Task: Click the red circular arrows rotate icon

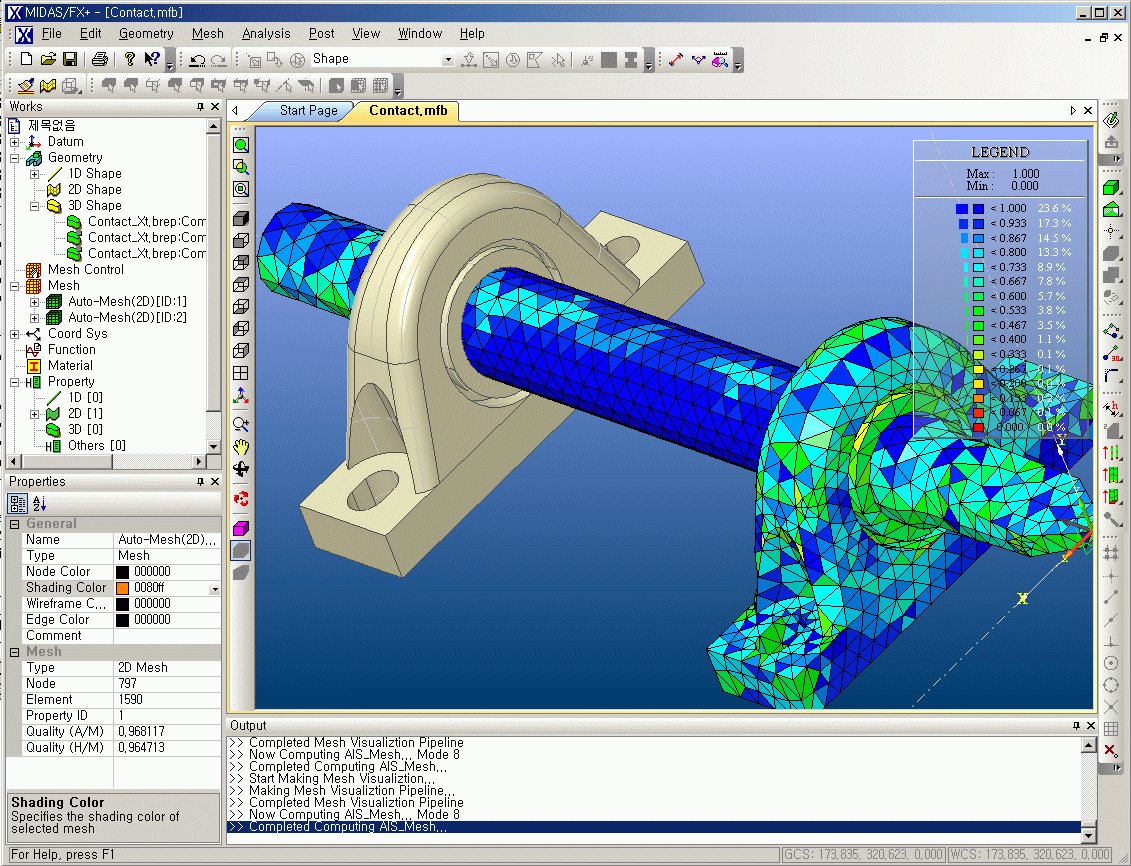Action: click(x=241, y=498)
